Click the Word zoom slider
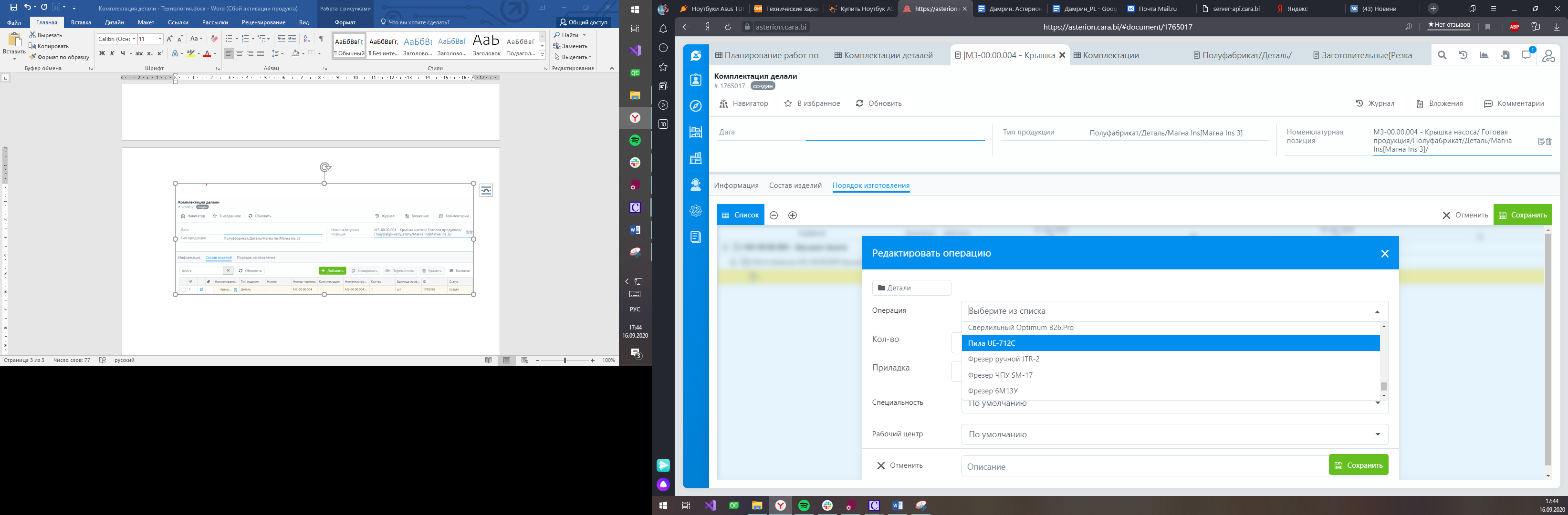The height and width of the screenshot is (515, 1568). 565,360
